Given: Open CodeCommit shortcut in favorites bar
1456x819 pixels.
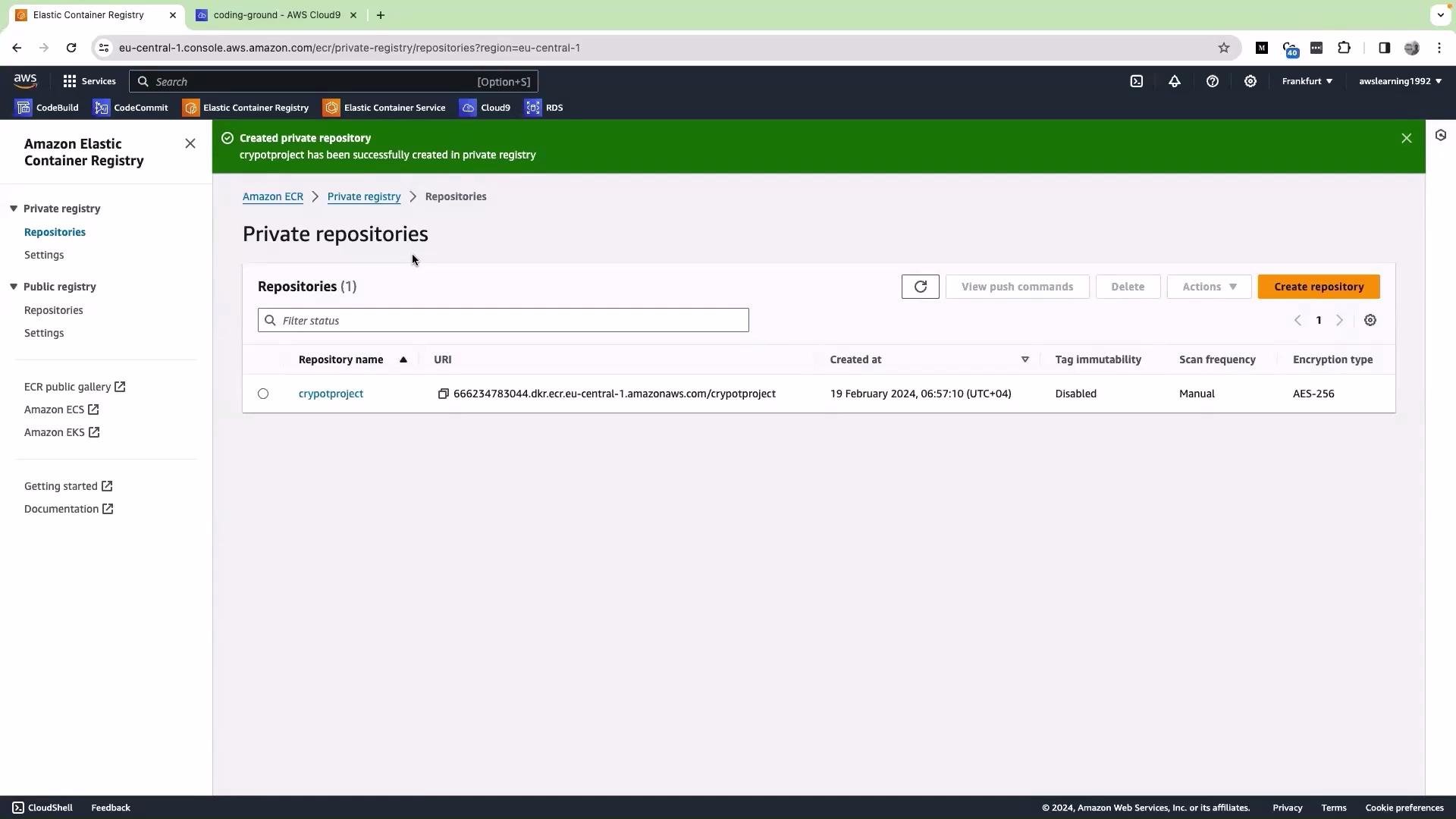Looking at the screenshot, I should (130, 108).
